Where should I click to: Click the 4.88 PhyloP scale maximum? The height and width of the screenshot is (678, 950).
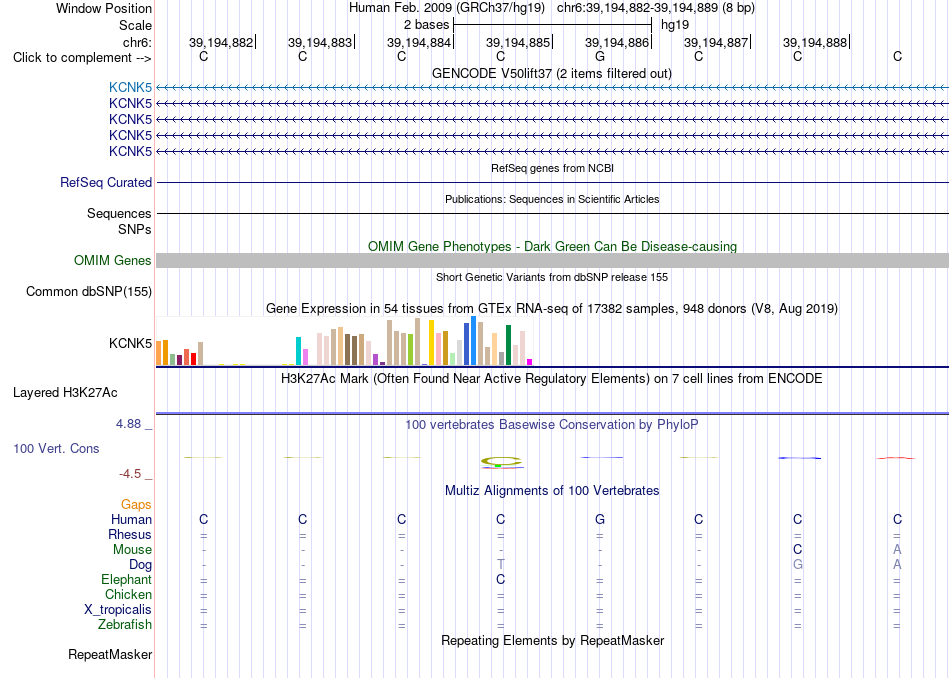(128, 424)
